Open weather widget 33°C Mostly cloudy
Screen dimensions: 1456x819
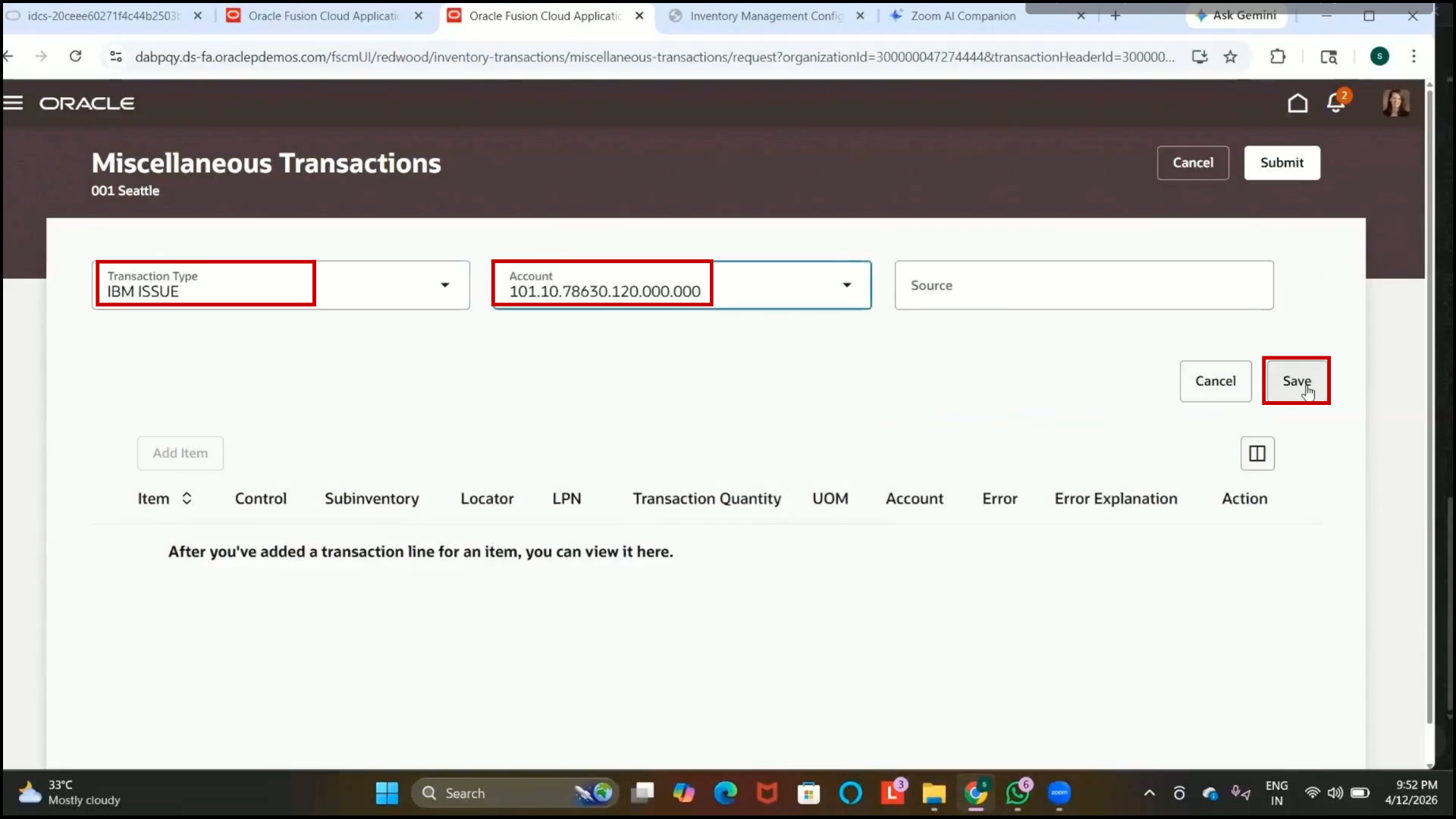click(70, 792)
